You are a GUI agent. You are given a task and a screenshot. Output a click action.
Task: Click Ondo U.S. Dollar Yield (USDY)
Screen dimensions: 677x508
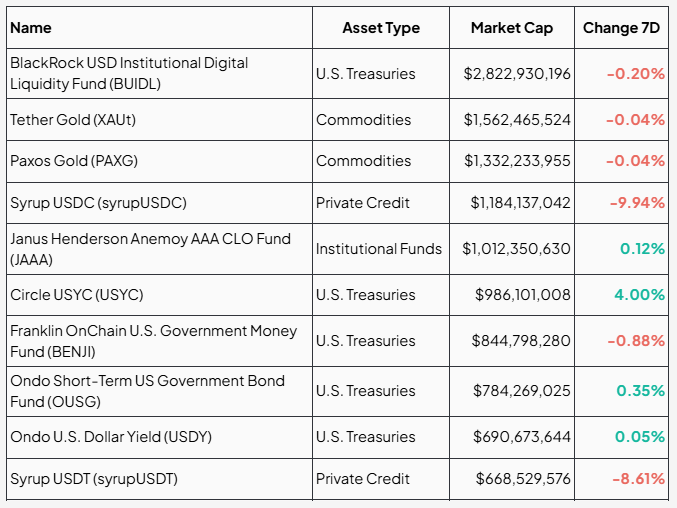[x=110, y=437]
